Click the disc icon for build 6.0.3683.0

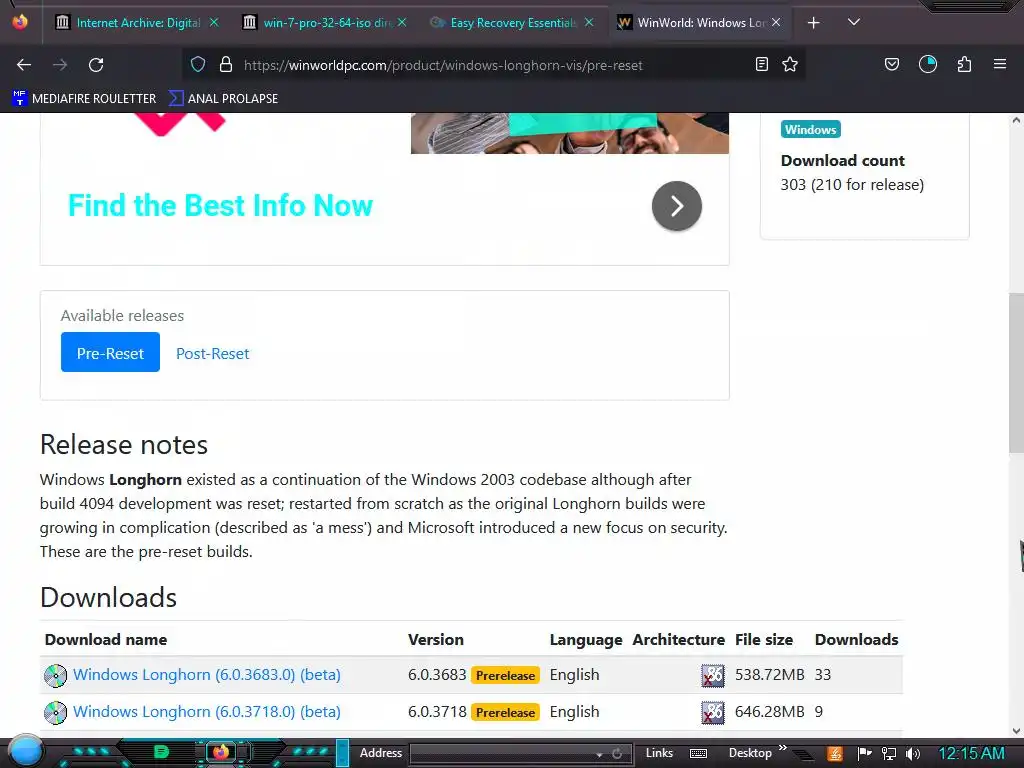coord(56,675)
